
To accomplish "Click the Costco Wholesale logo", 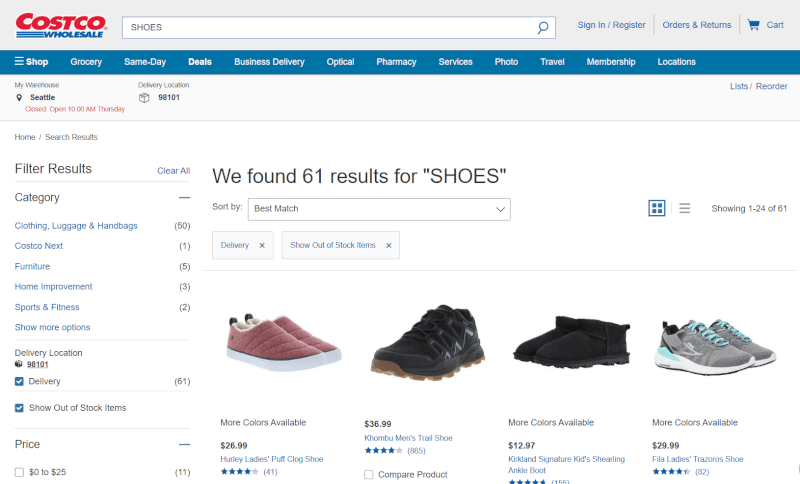I will click(61, 26).
